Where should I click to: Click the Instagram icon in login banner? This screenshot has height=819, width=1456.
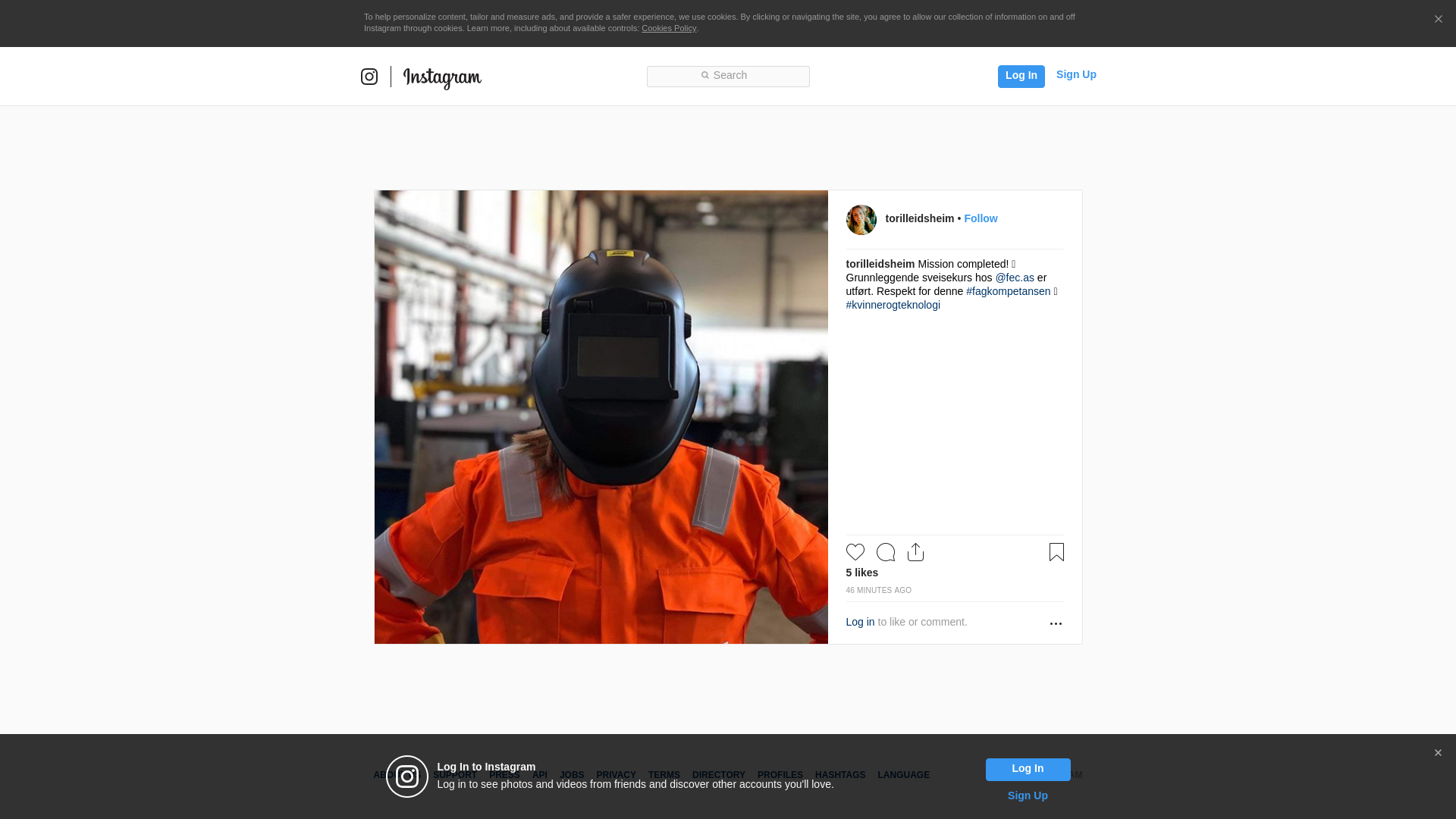point(407,777)
